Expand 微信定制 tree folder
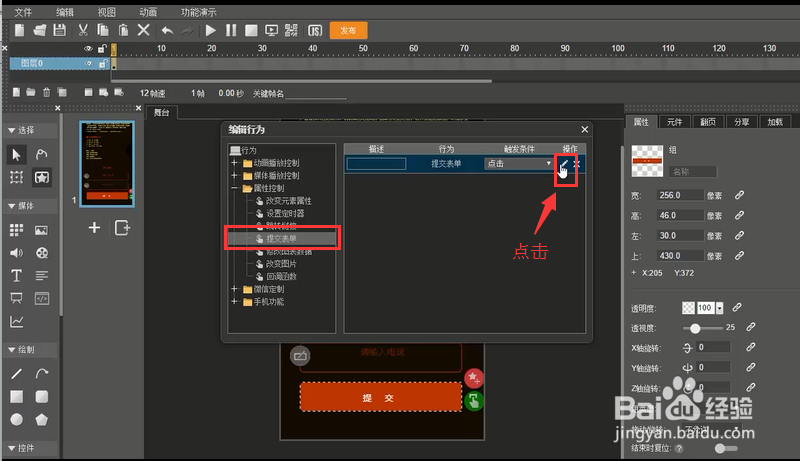Image resolution: width=800 pixels, height=461 pixels. click(x=234, y=289)
